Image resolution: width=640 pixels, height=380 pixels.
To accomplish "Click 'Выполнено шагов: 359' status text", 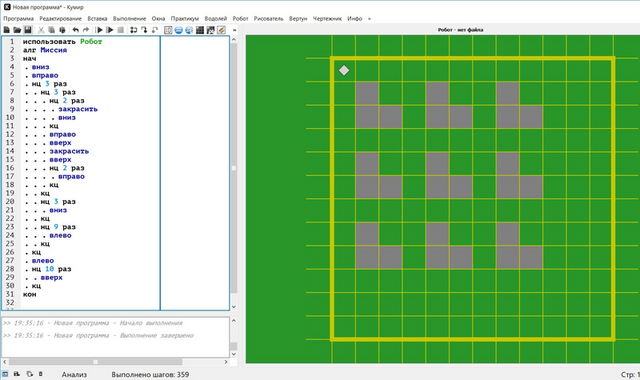I will click(x=150, y=374).
